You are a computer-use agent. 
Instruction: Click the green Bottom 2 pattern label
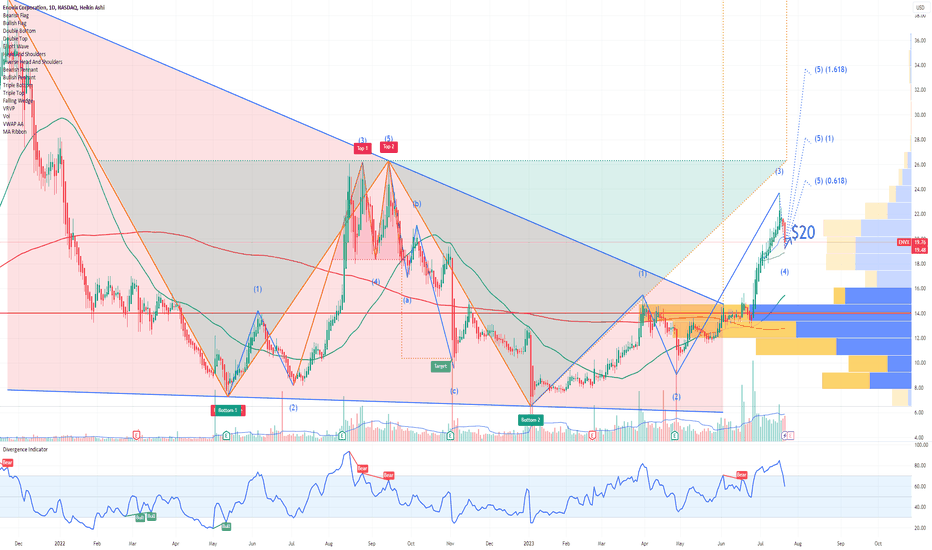(530, 420)
